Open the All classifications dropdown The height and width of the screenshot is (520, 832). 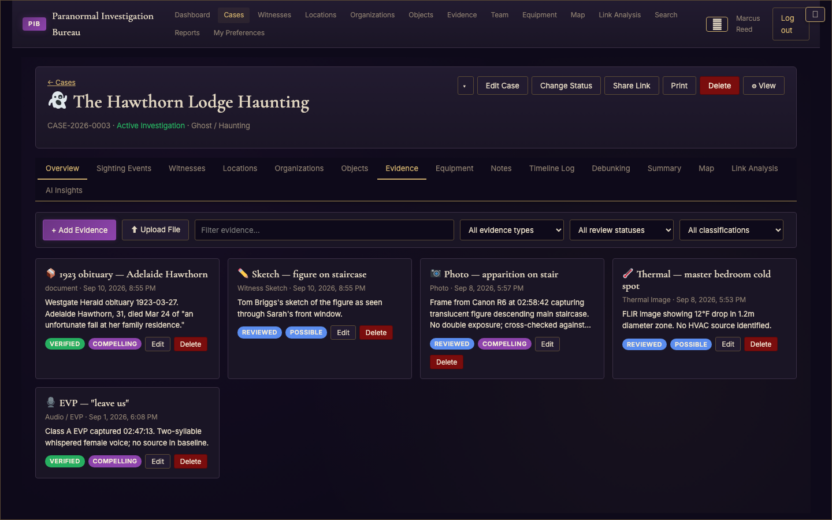pyautogui.click(x=731, y=230)
